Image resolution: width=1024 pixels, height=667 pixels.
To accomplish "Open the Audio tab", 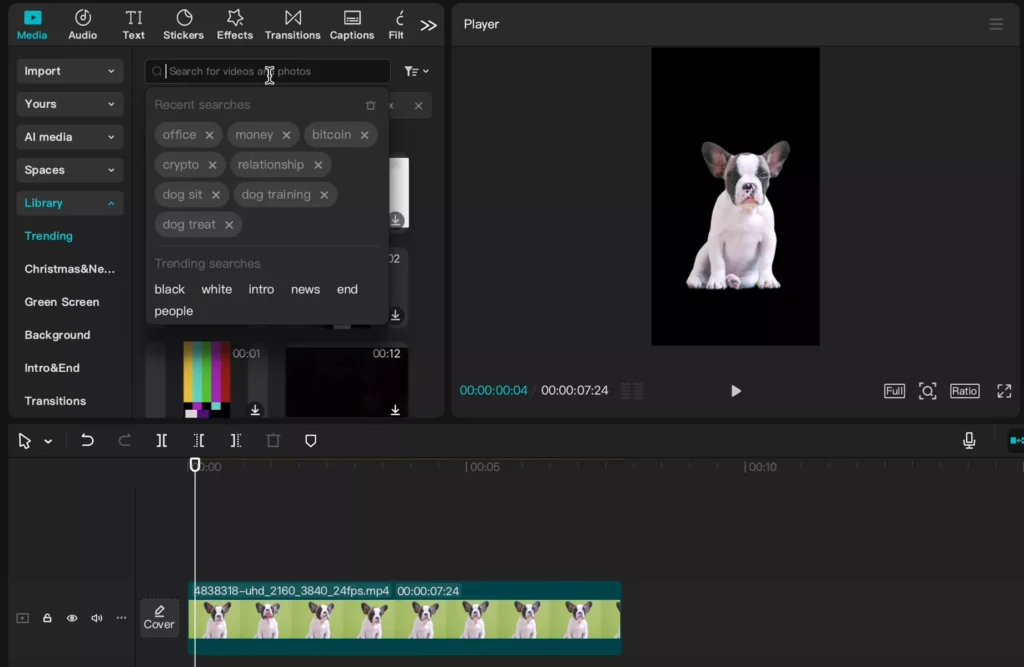I will [x=82, y=25].
